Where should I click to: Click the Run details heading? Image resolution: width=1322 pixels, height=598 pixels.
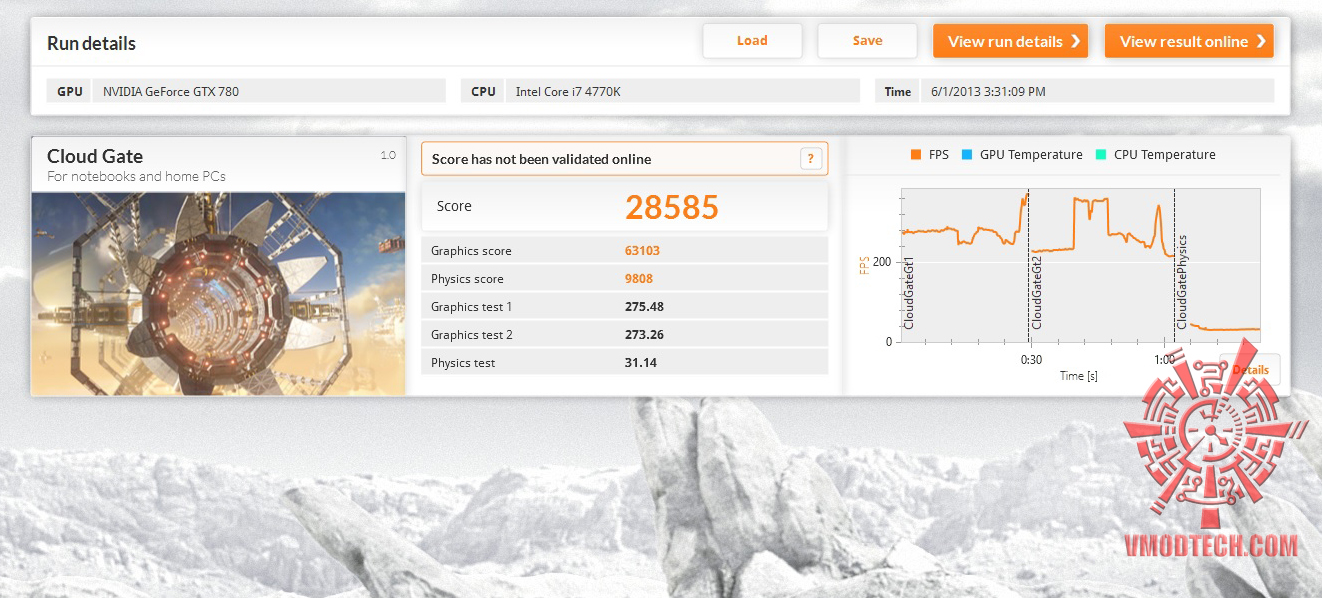point(91,43)
